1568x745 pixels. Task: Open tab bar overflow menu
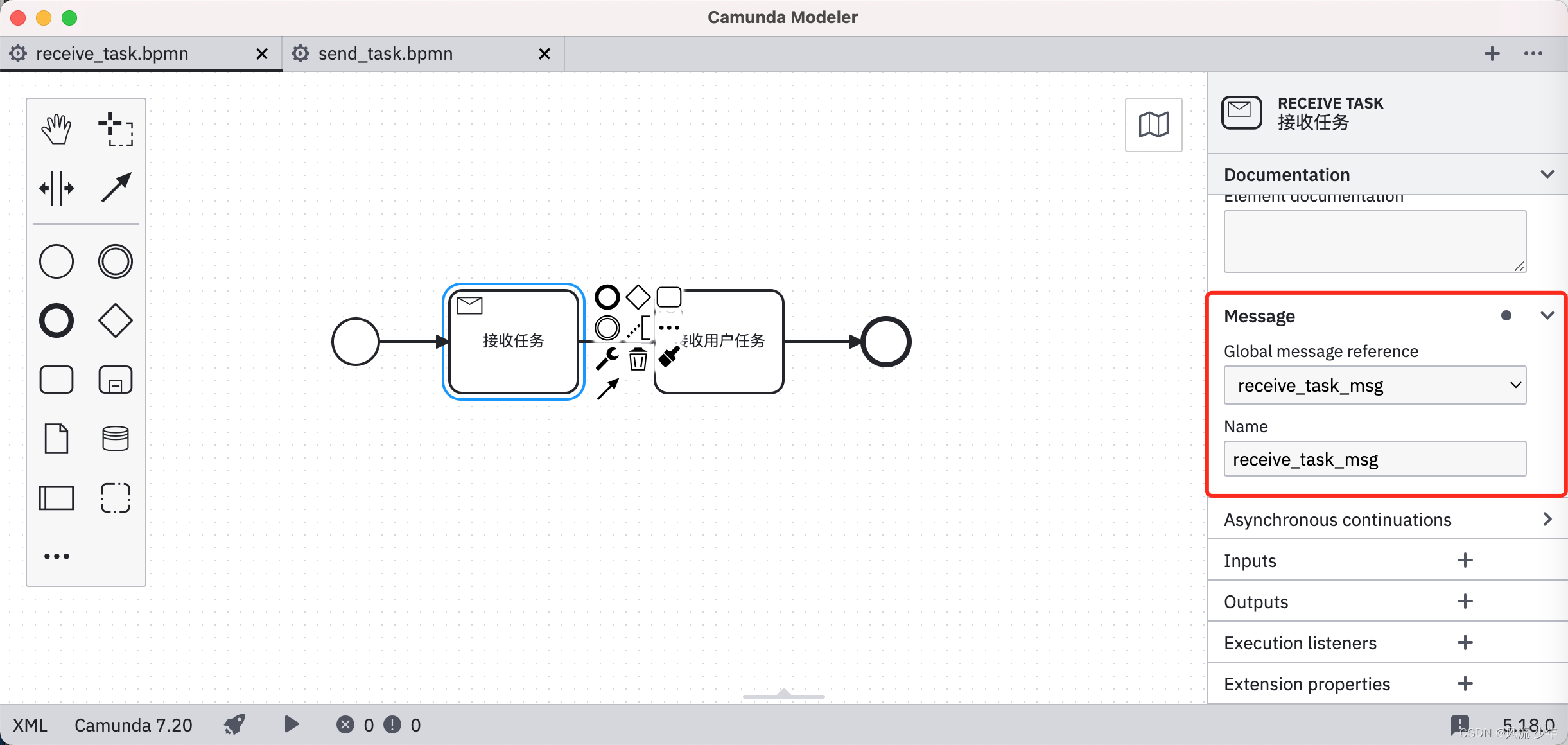[x=1533, y=53]
